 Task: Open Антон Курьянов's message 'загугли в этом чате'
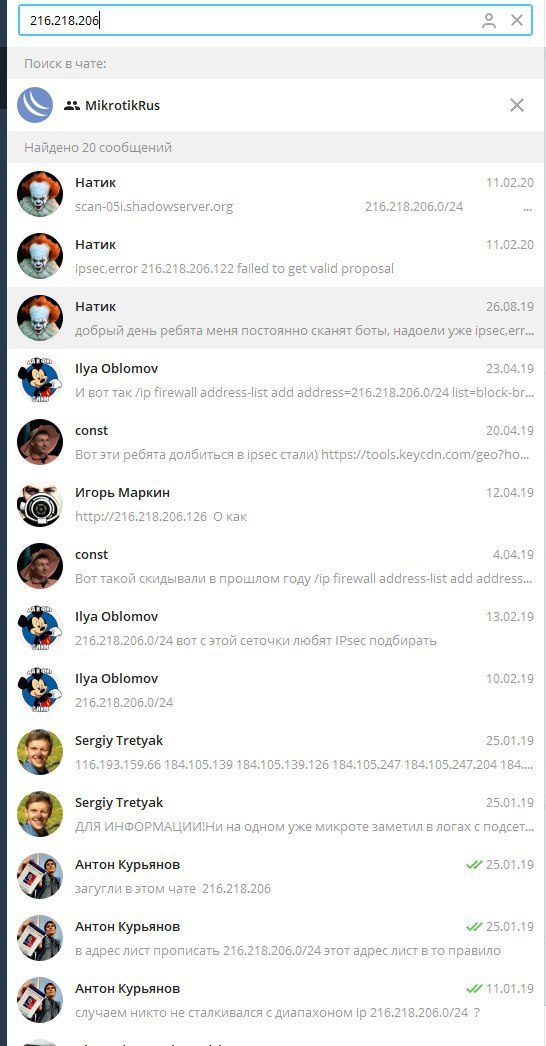(276, 877)
